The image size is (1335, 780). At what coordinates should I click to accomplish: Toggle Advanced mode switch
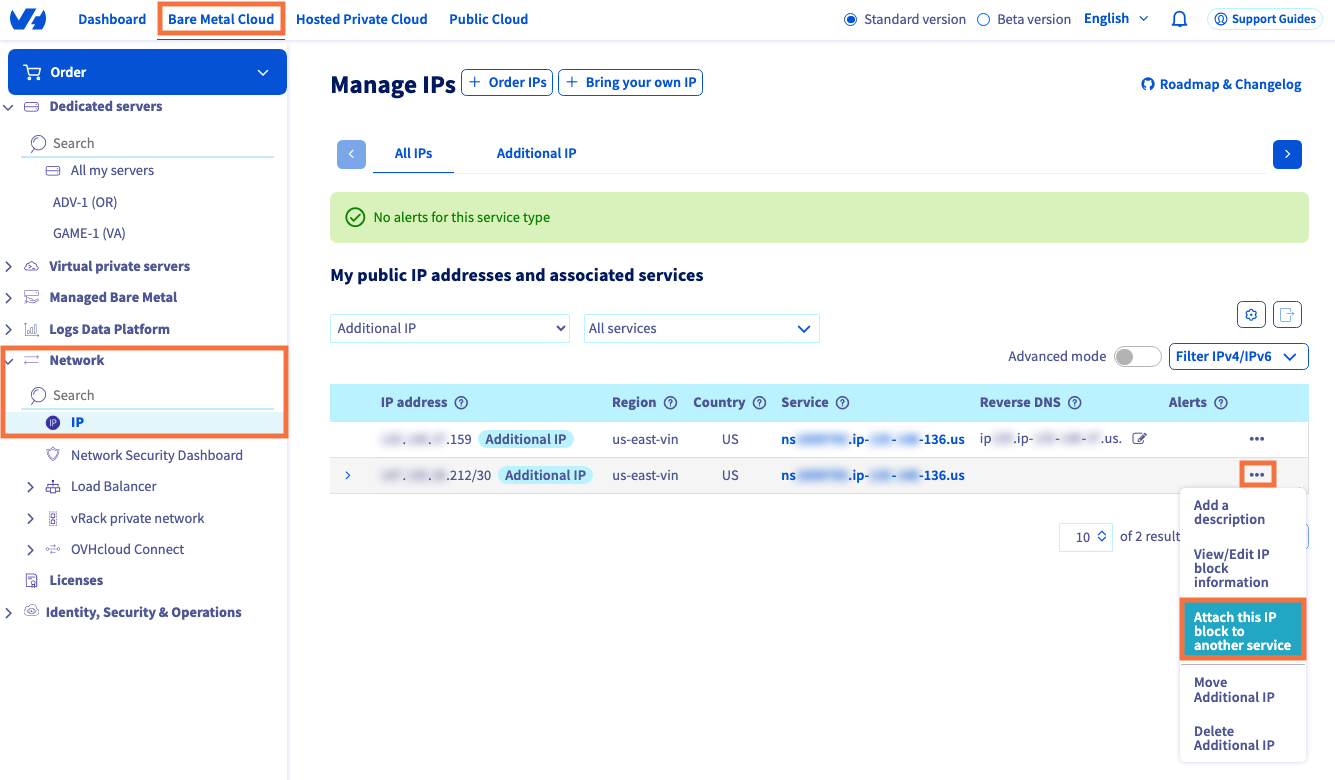pos(1137,357)
